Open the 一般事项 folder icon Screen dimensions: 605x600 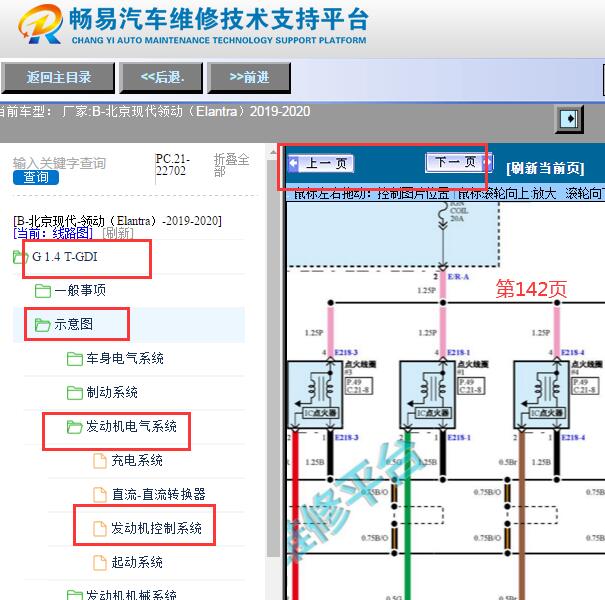pos(42,291)
